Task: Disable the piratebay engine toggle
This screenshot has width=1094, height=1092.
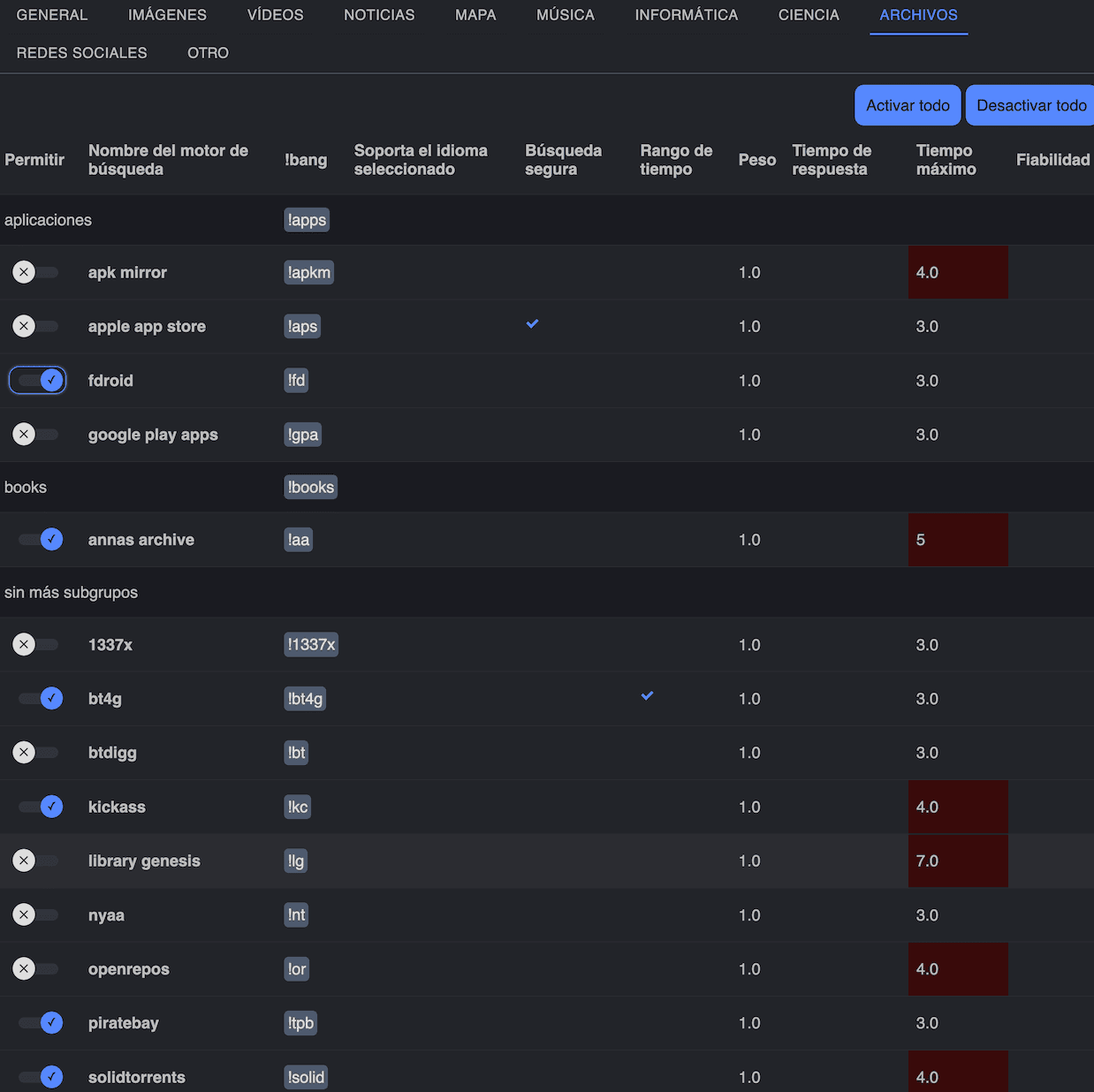Action: [x=41, y=1023]
